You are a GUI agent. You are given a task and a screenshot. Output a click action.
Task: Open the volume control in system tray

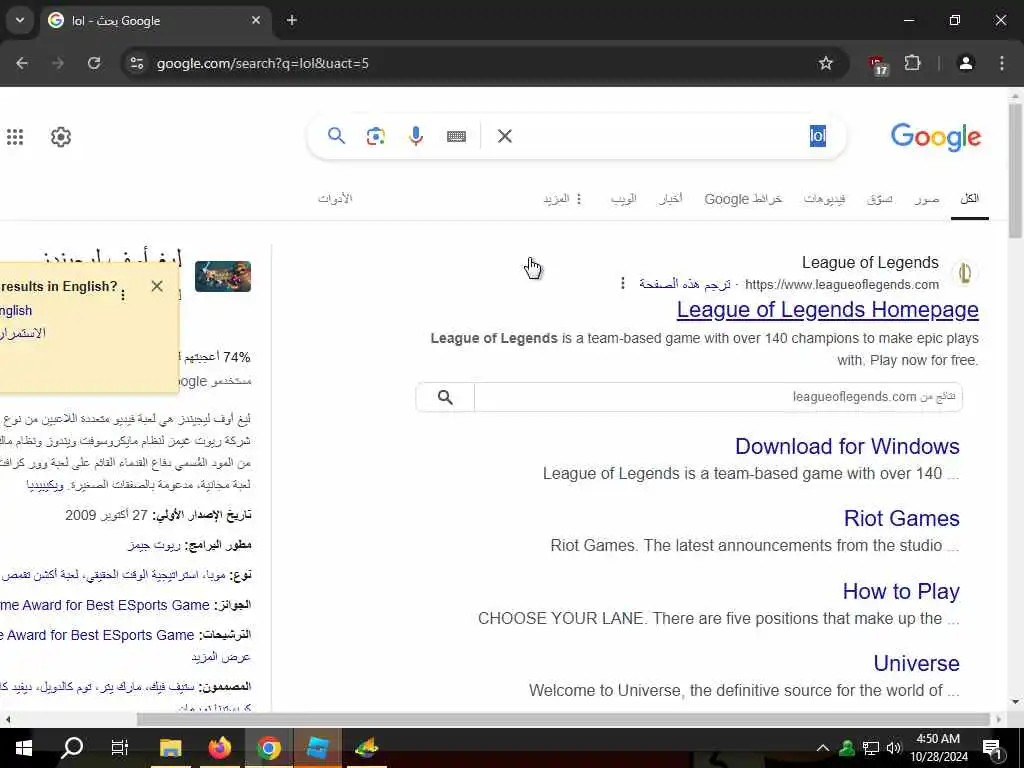click(x=894, y=748)
